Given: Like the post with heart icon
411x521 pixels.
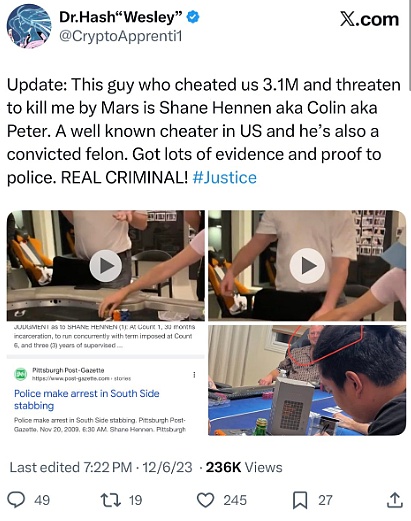Looking at the screenshot, I should [205, 500].
